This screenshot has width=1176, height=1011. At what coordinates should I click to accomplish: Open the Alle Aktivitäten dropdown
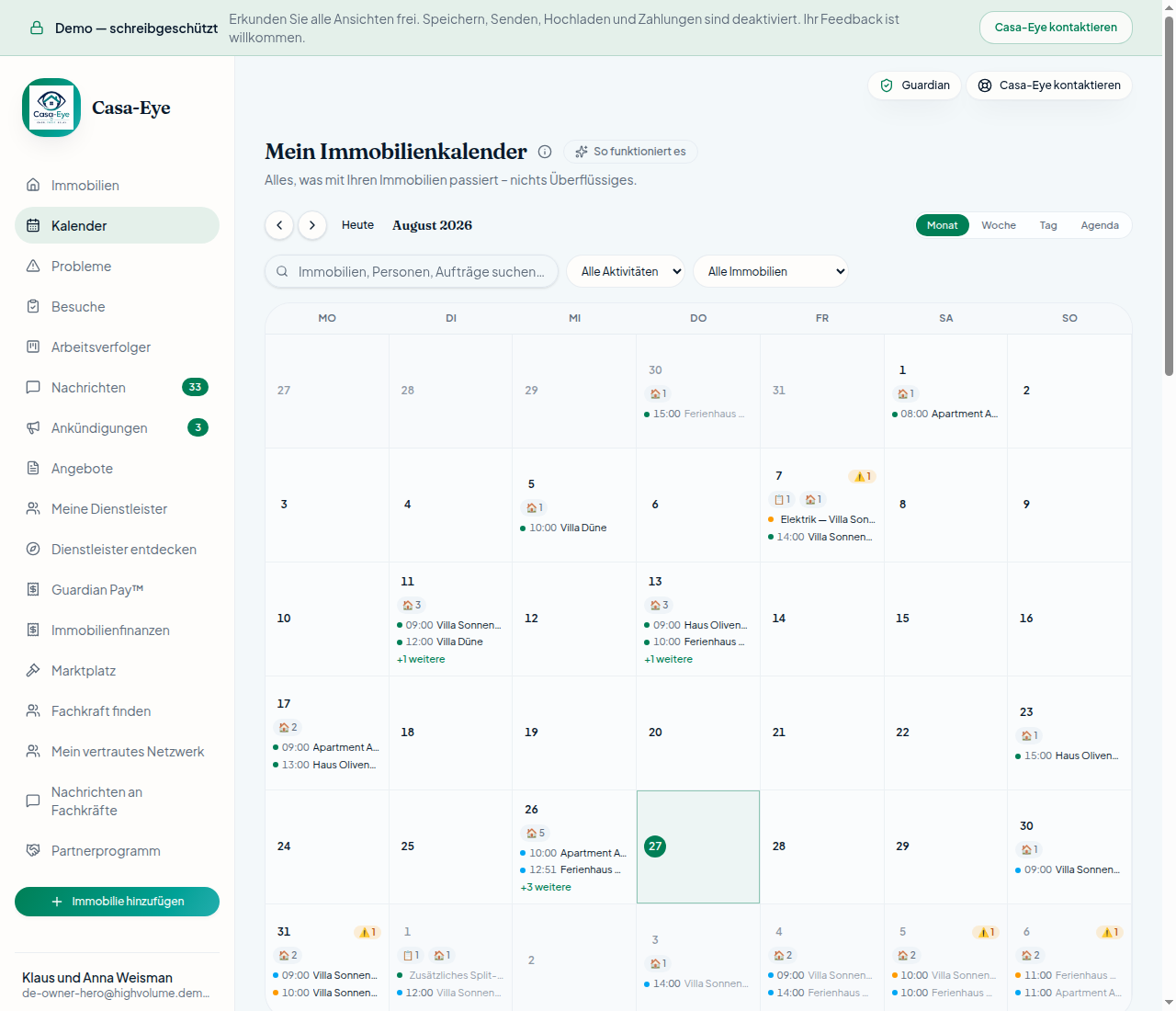tap(626, 271)
